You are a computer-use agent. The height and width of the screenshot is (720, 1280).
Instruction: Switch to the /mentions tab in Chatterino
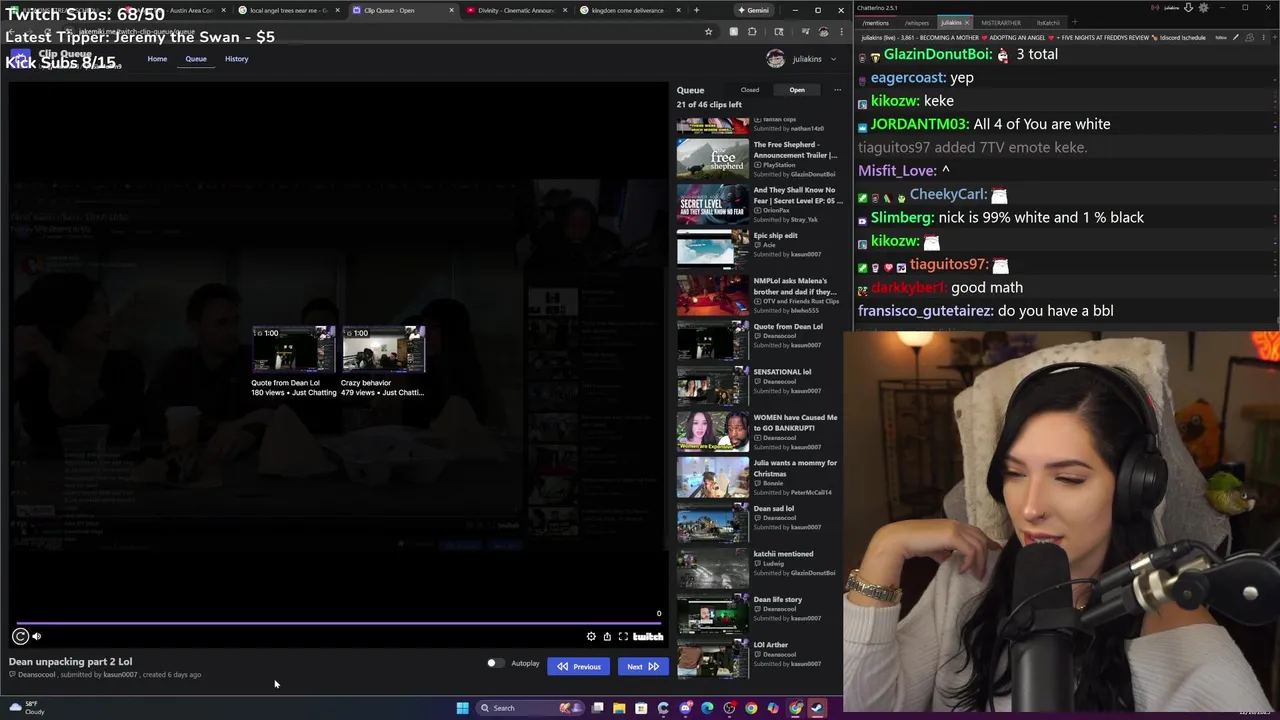coord(875,22)
